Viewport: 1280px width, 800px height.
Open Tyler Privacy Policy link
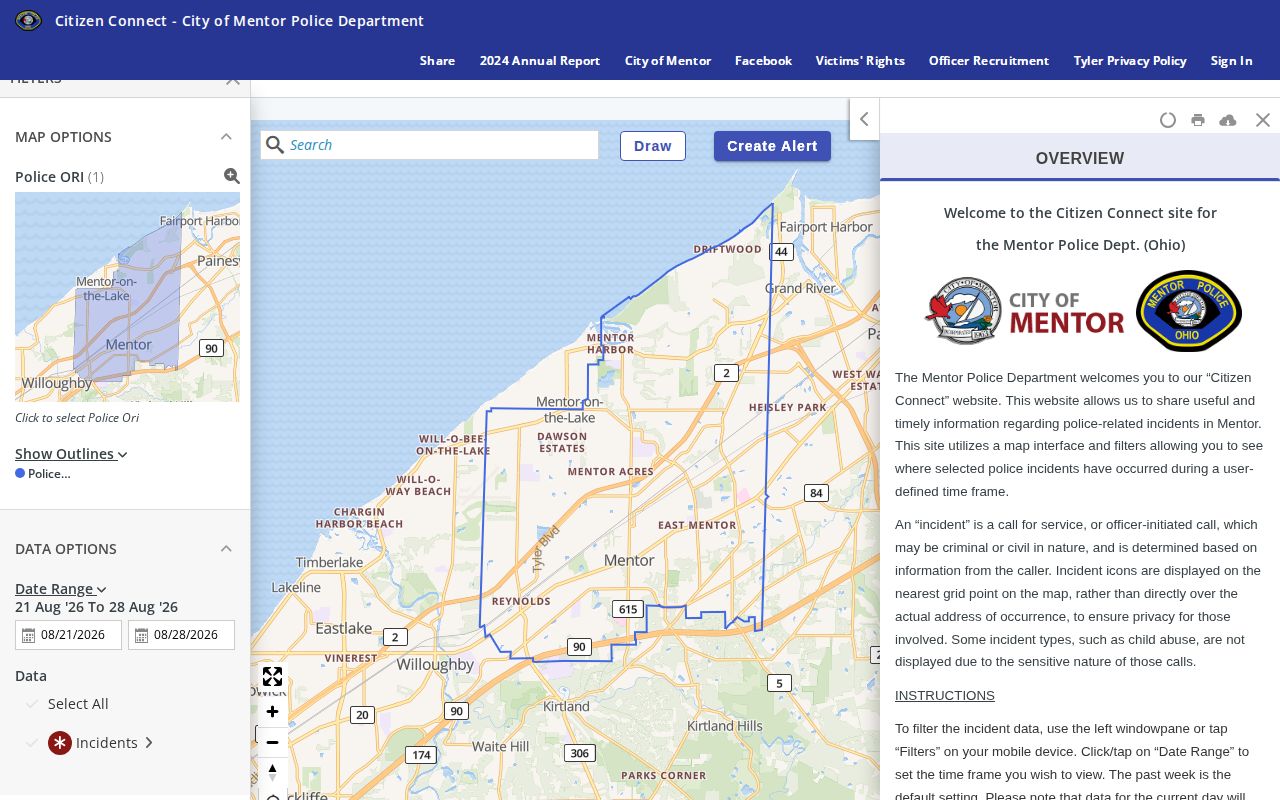(1130, 61)
